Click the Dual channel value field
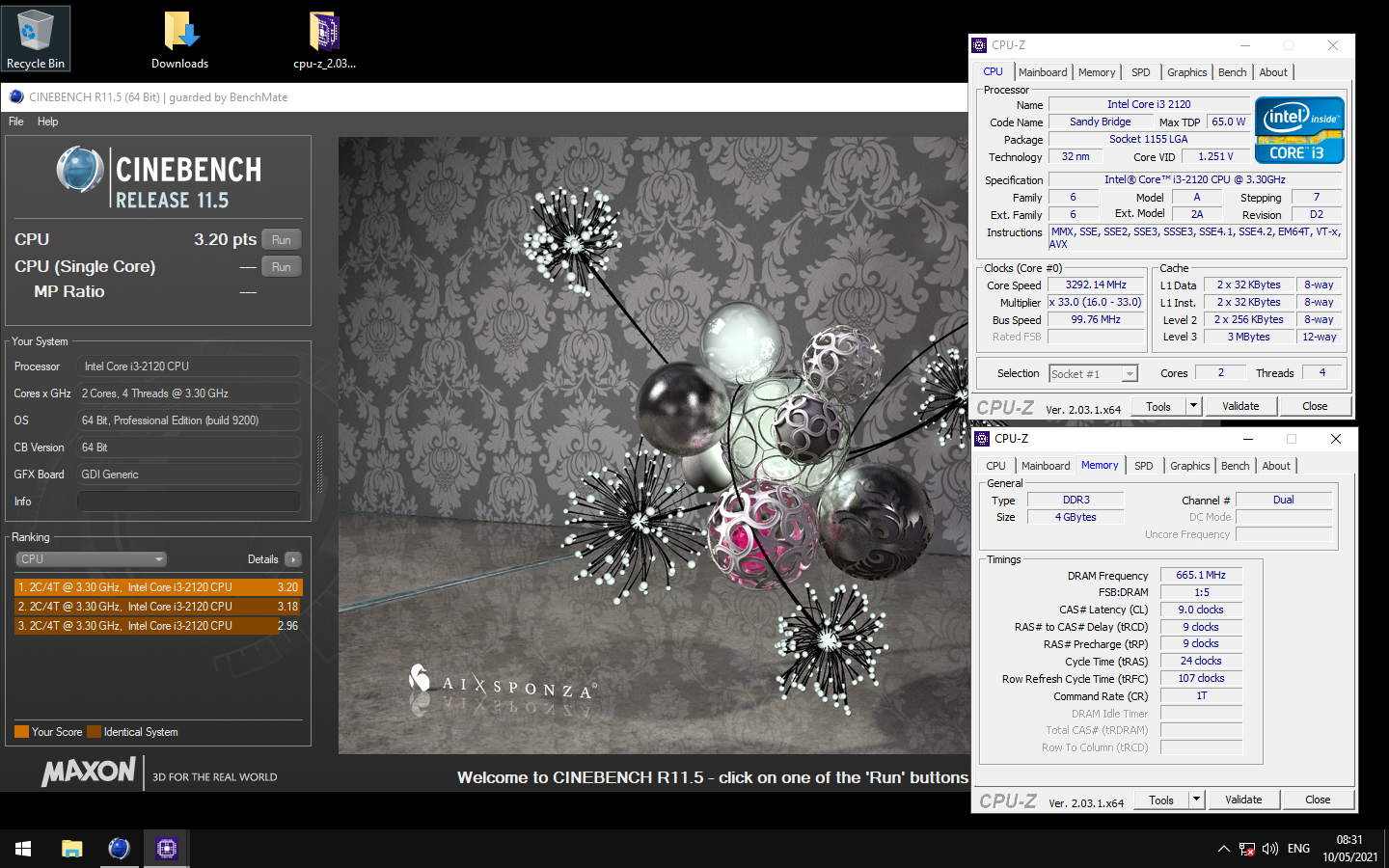The width and height of the screenshot is (1389, 868). tap(1284, 500)
